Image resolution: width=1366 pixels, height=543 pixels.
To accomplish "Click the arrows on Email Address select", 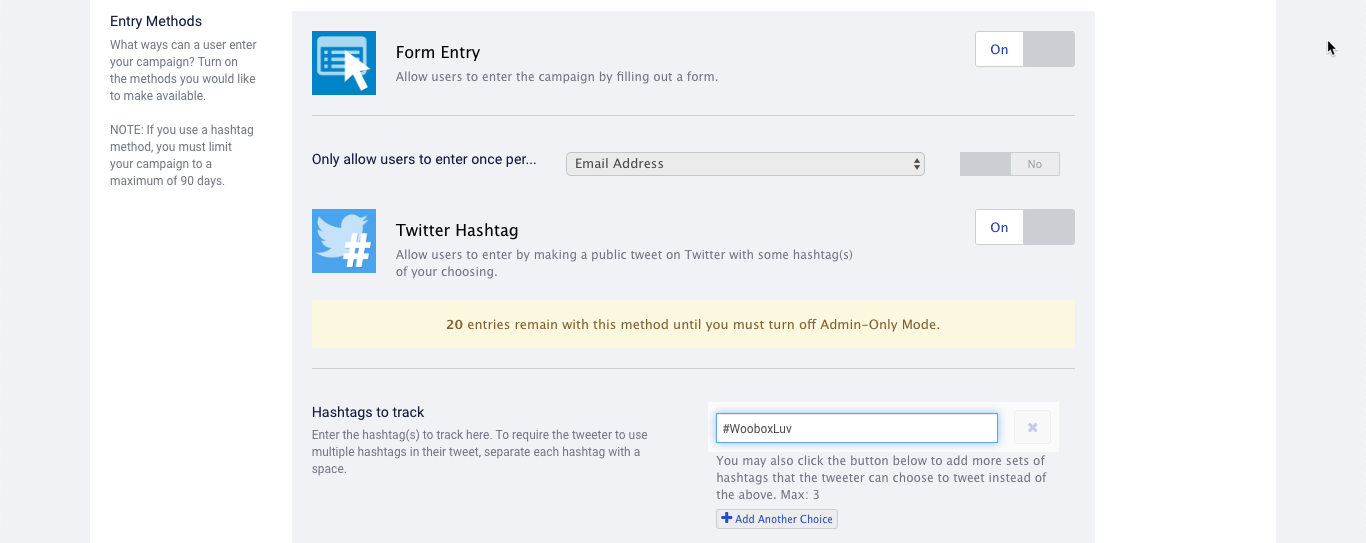I will point(916,164).
